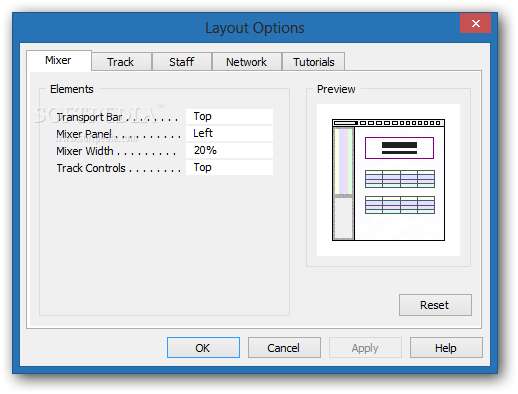518x394 pixels.
Task: Open the Staff tab
Action: (x=182, y=62)
